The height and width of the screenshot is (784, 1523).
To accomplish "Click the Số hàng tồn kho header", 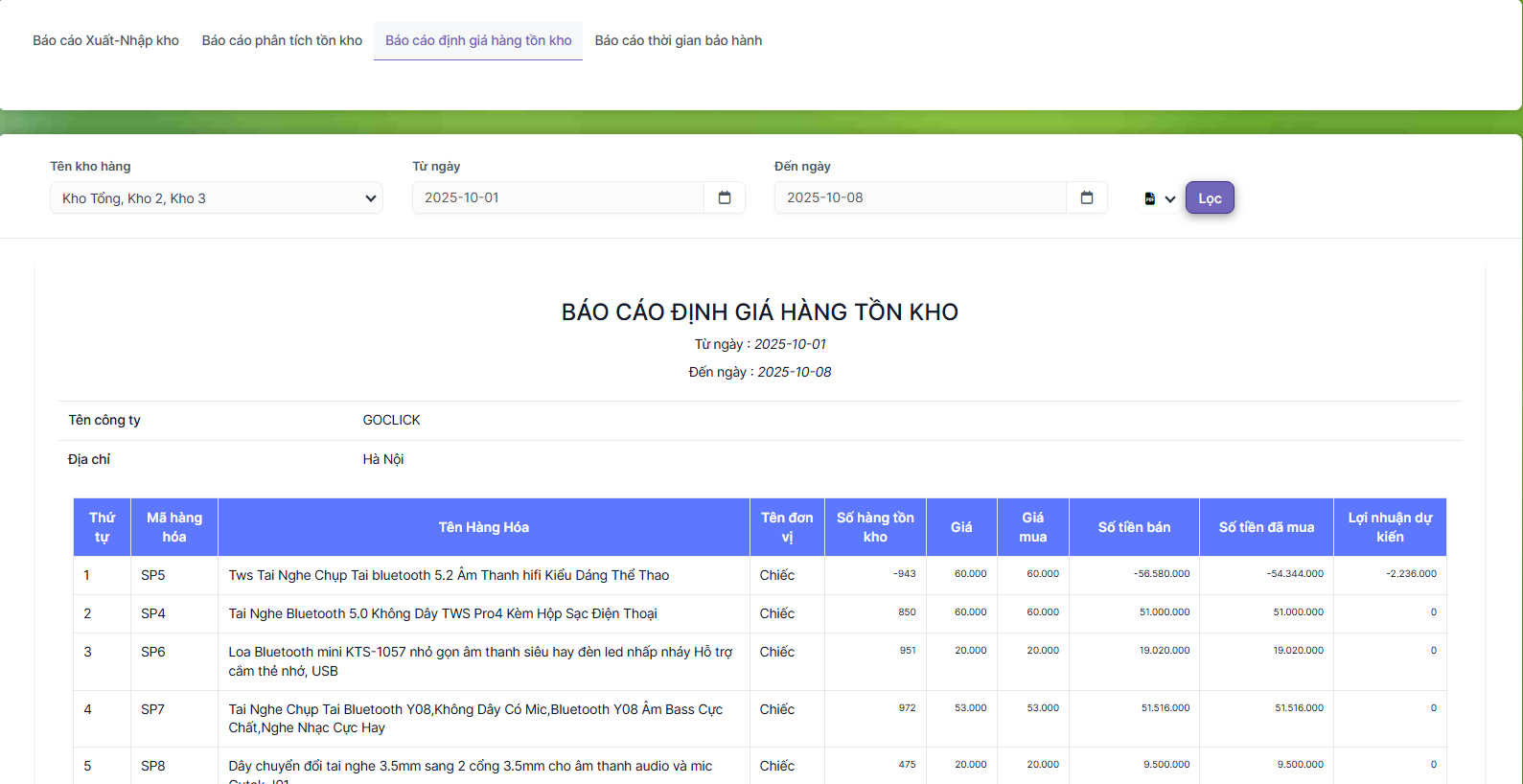I will pyautogui.click(x=875, y=527).
